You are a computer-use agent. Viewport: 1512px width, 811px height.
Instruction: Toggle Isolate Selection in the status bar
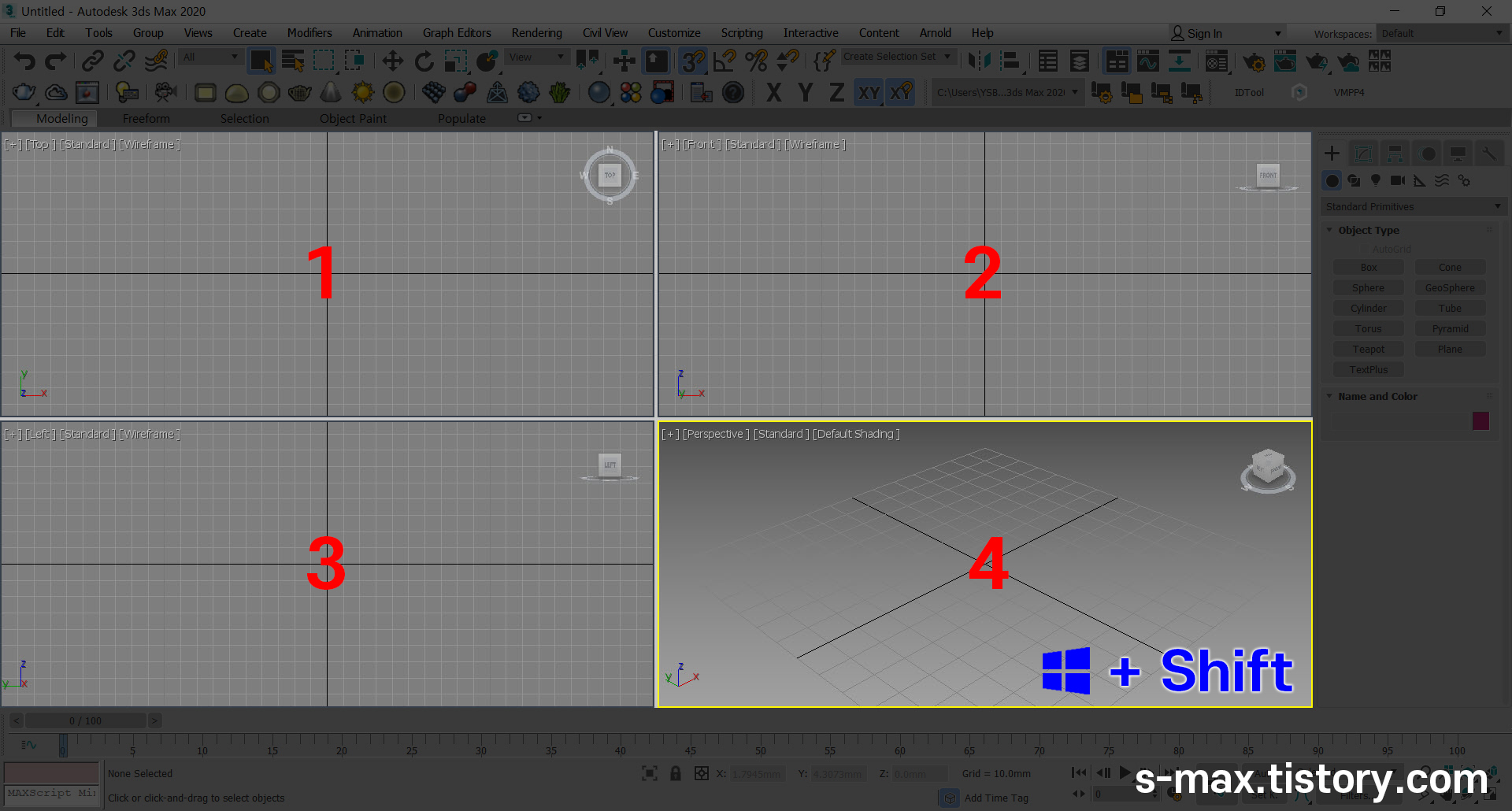649,774
